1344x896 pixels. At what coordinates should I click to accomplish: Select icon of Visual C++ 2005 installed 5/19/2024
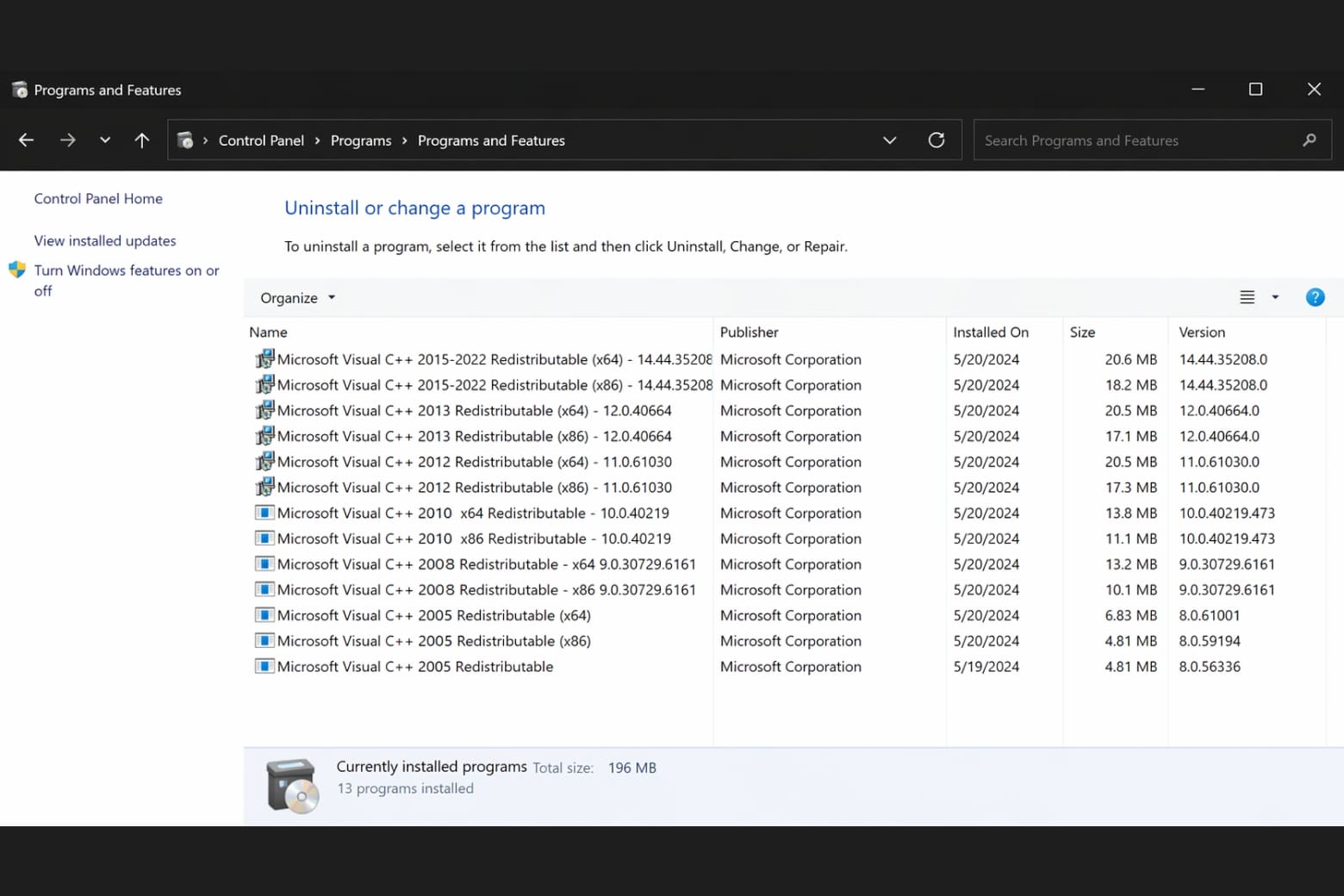(264, 666)
